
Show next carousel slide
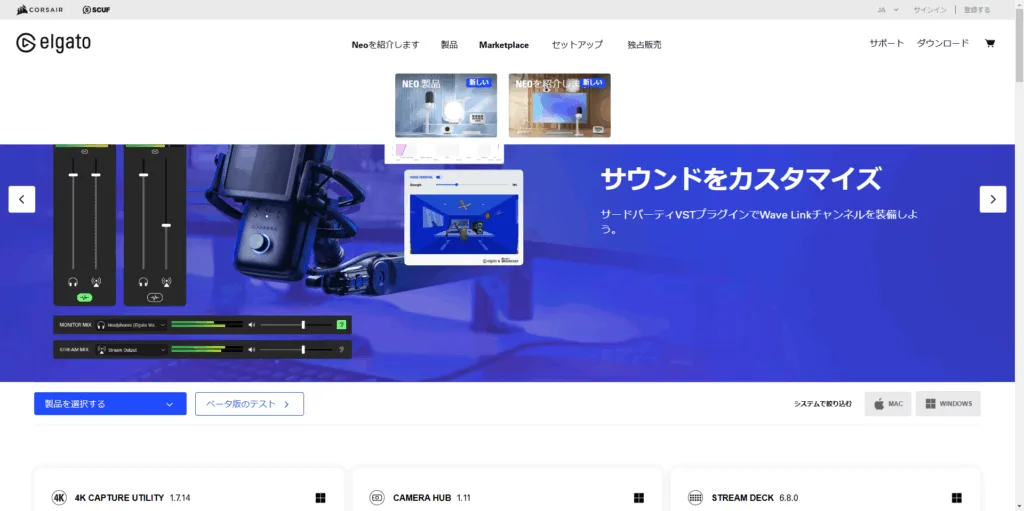pyautogui.click(x=993, y=199)
